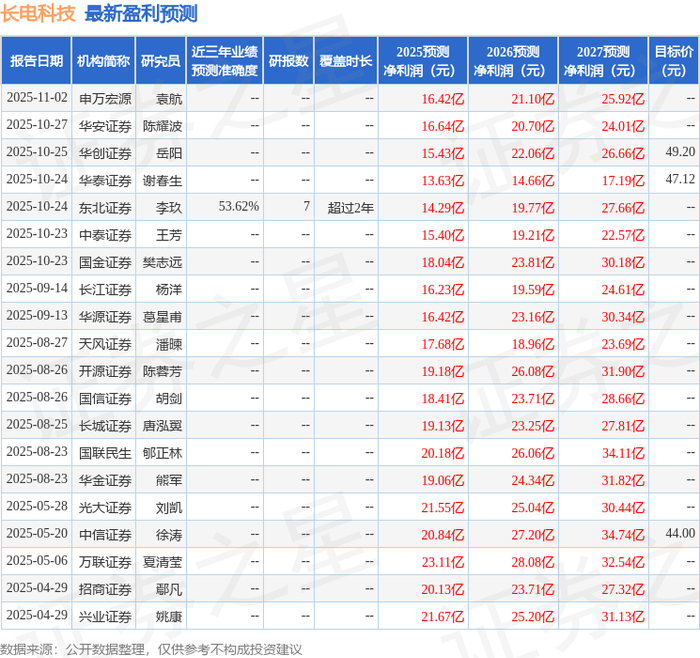This screenshot has width=700, height=658.
Task: Click research report count 7
Action: [x=306, y=206]
